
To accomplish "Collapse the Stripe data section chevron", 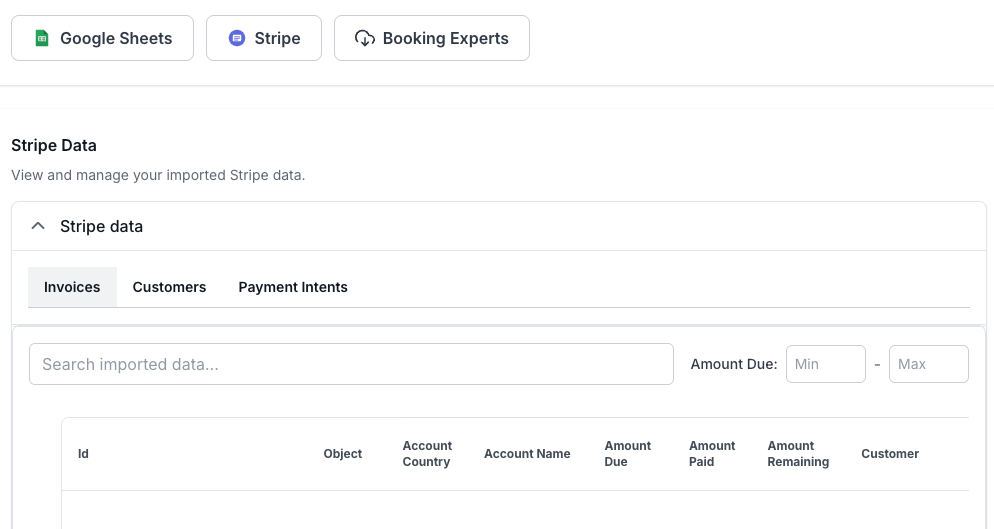I will click(38, 226).
